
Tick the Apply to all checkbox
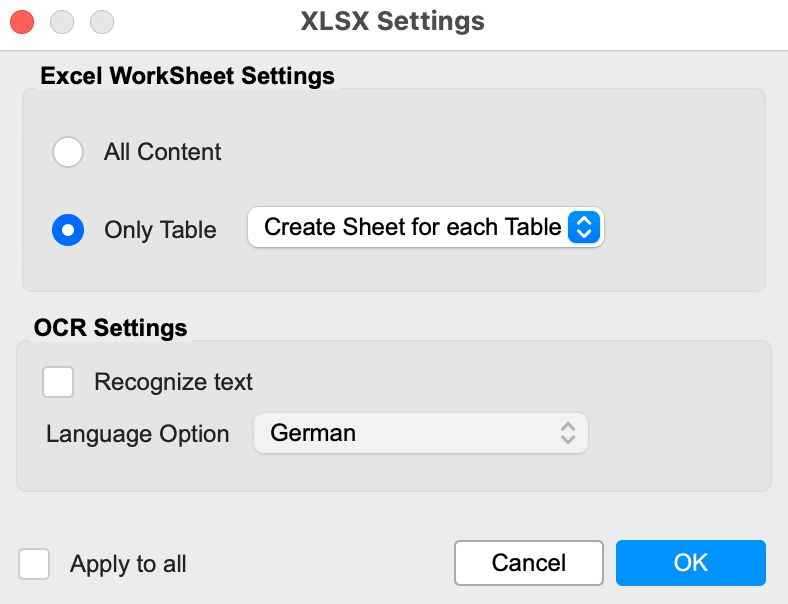34,564
